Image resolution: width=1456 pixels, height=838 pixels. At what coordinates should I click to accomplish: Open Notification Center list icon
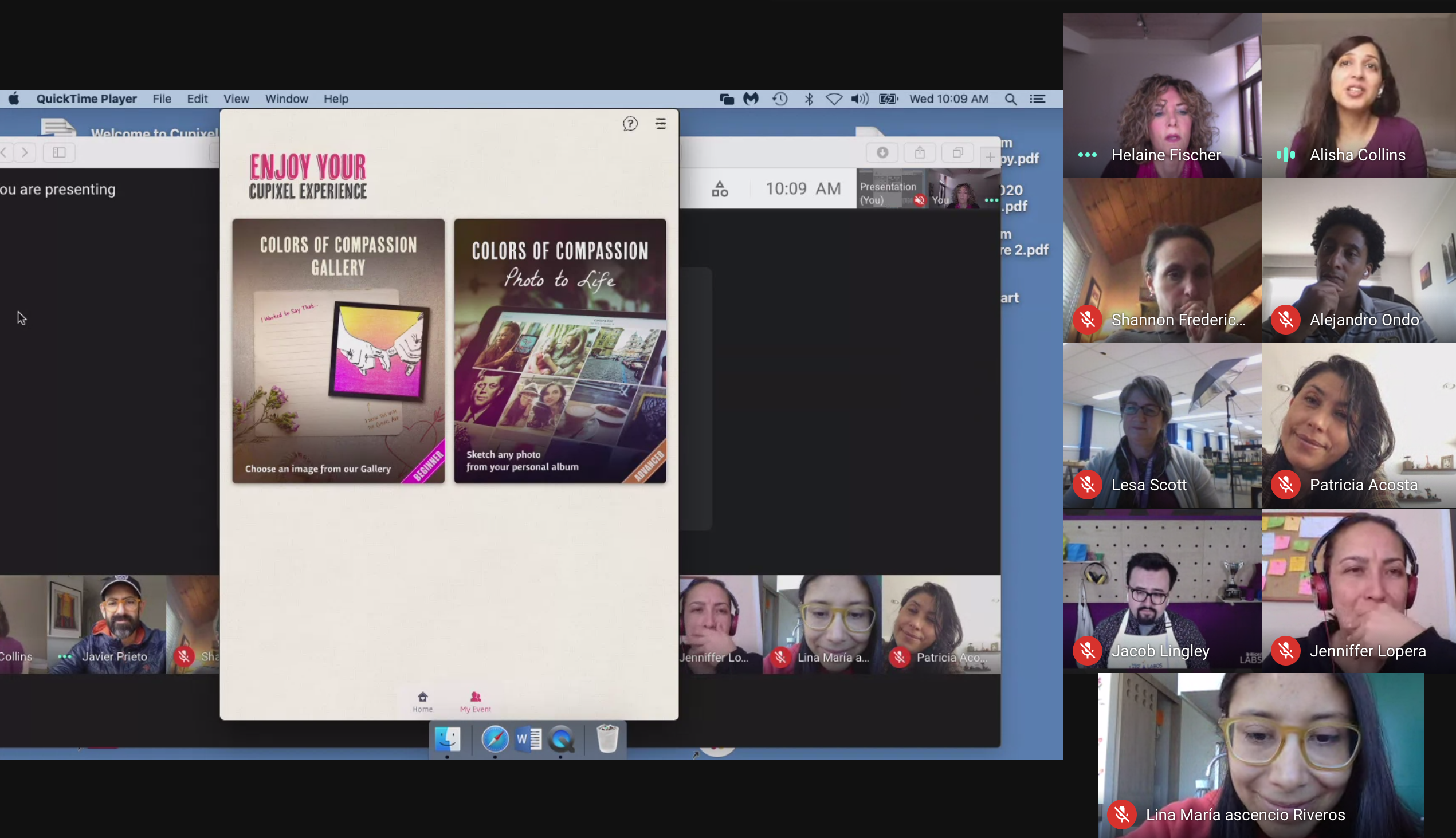1038,99
